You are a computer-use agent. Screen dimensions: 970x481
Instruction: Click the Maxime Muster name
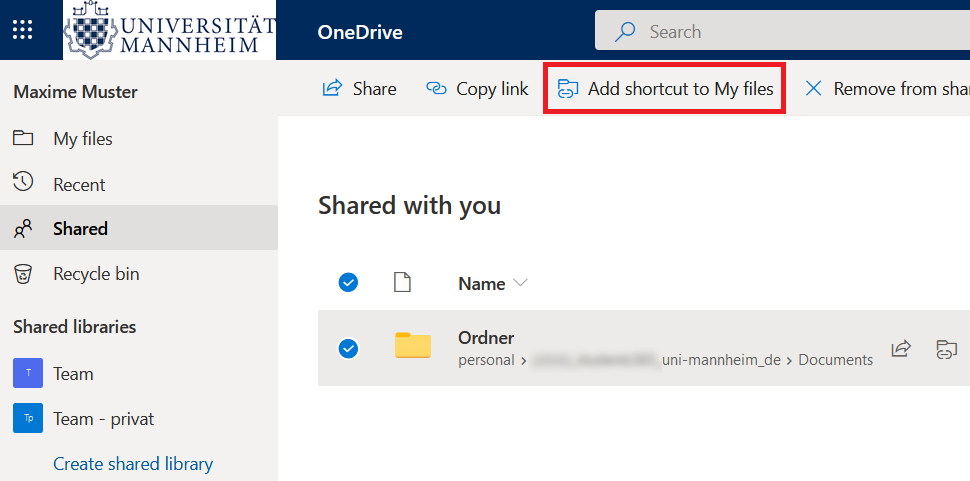[75, 92]
